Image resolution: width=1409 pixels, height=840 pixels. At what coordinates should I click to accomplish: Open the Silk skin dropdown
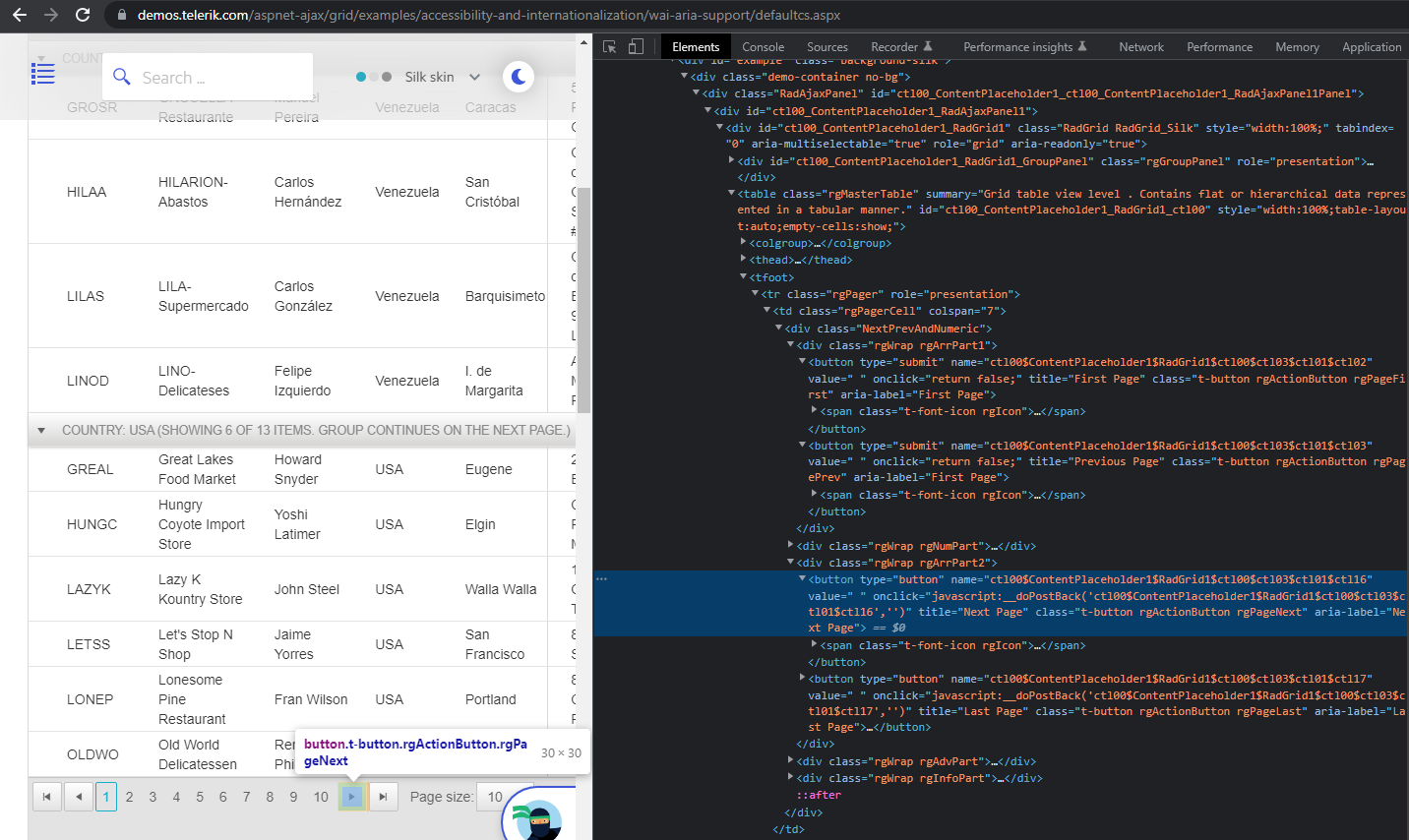tap(442, 77)
